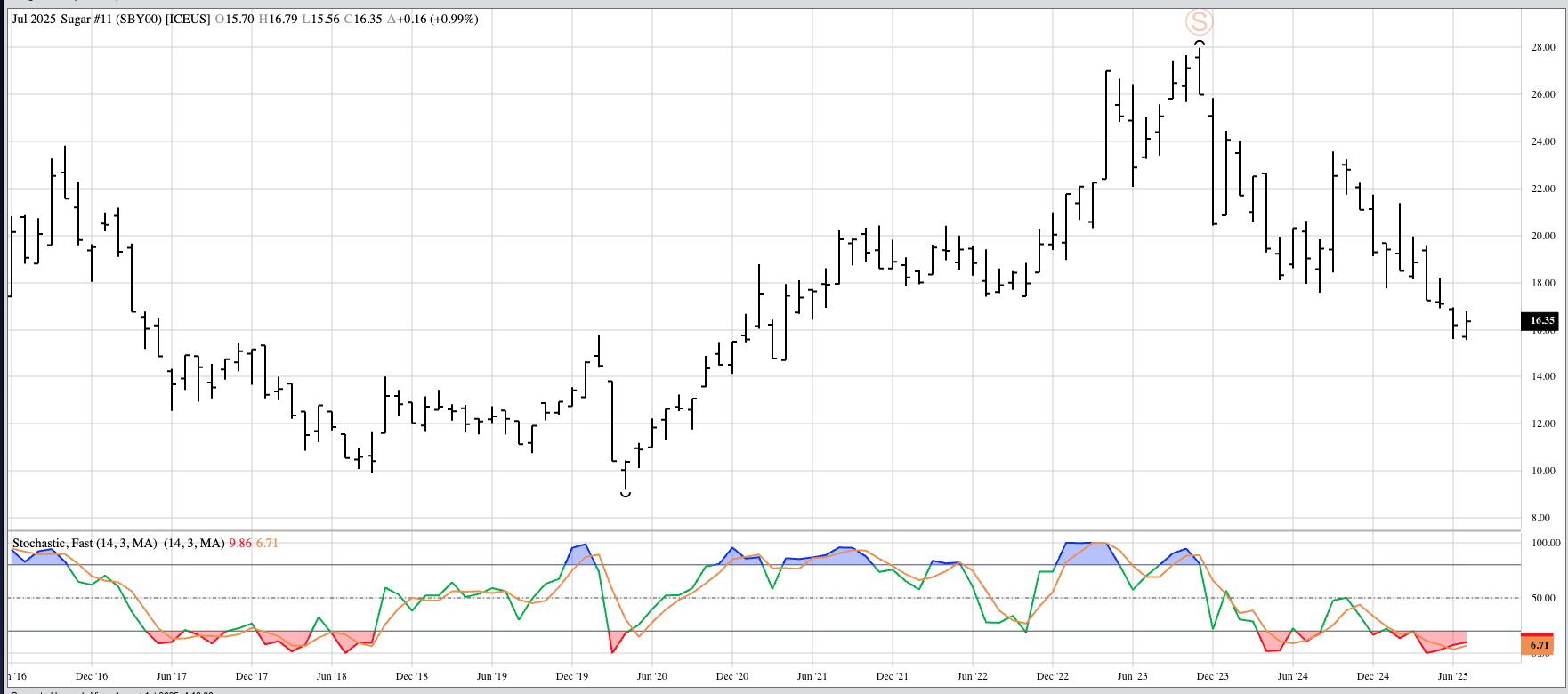This screenshot has width=1568, height=694.
Task: Click the arc marker at the chart high
Action: (x=1200, y=43)
